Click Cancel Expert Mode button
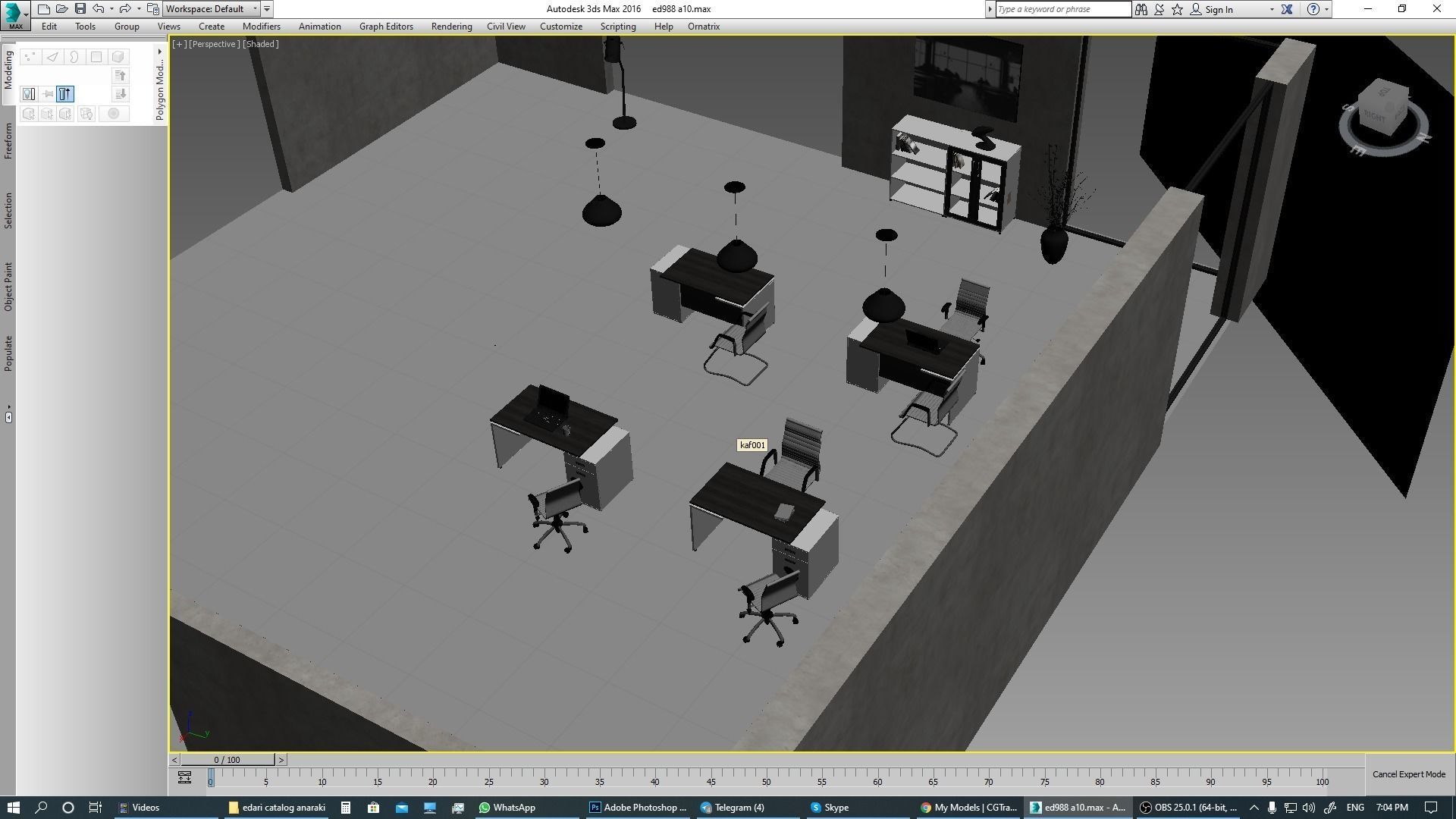 click(1408, 774)
